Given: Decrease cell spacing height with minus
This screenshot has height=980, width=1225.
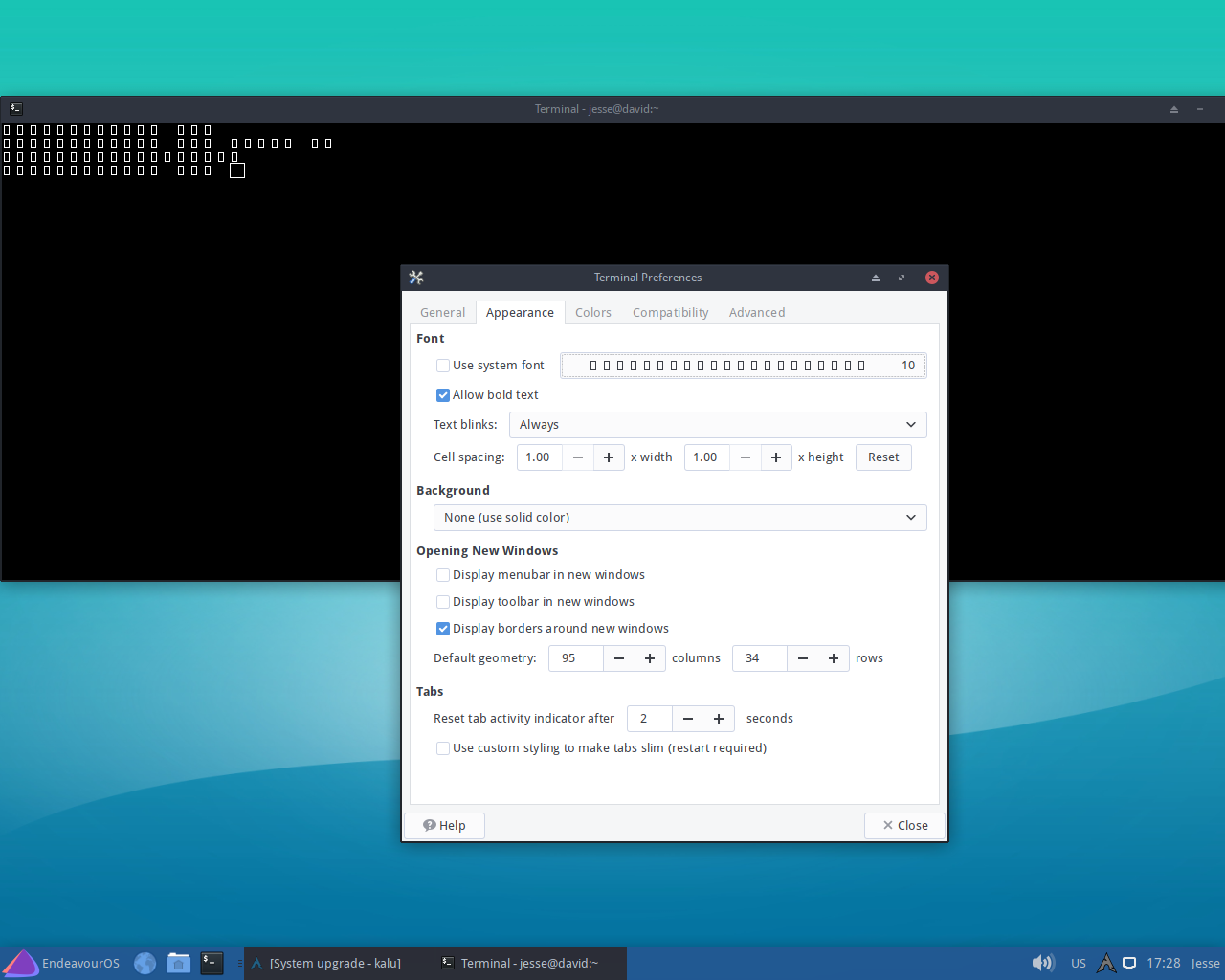Looking at the screenshot, I should click(746, 457).
